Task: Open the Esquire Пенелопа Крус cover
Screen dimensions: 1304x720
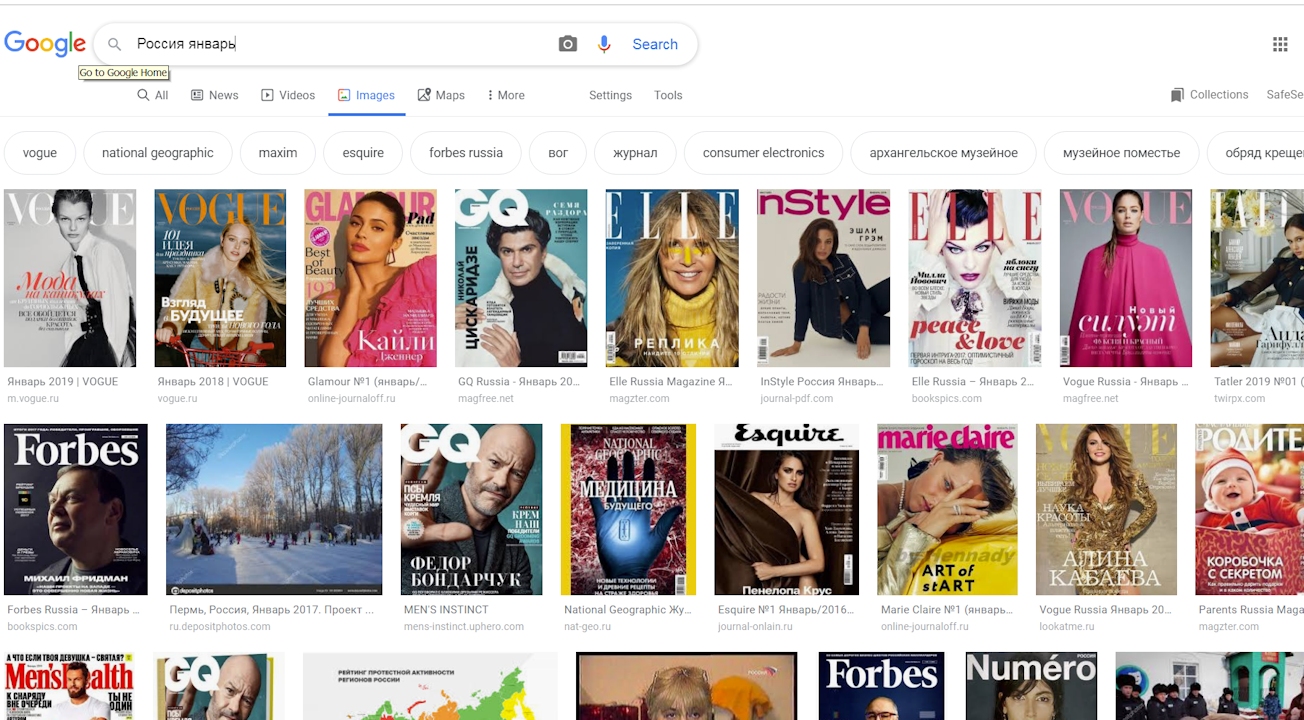Action: (x=787, y=509)
